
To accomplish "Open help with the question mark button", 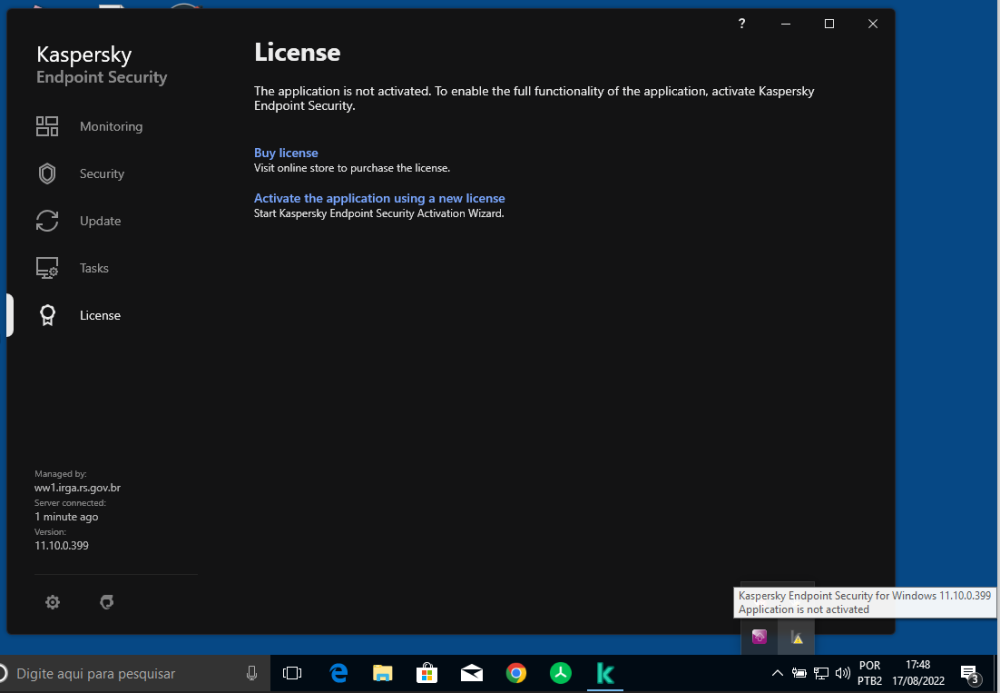I will click(741, 23).
